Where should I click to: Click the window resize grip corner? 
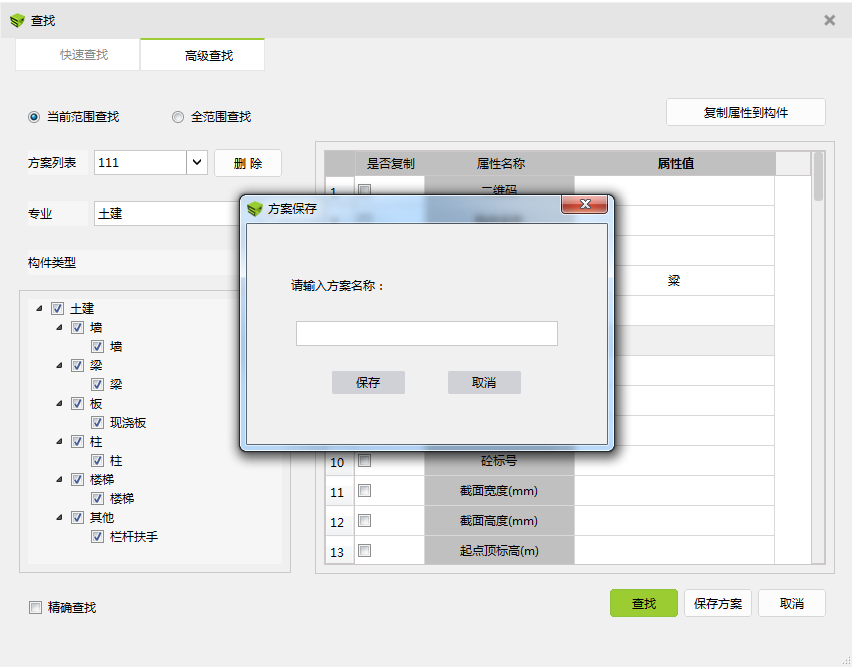tap(845, 661)
